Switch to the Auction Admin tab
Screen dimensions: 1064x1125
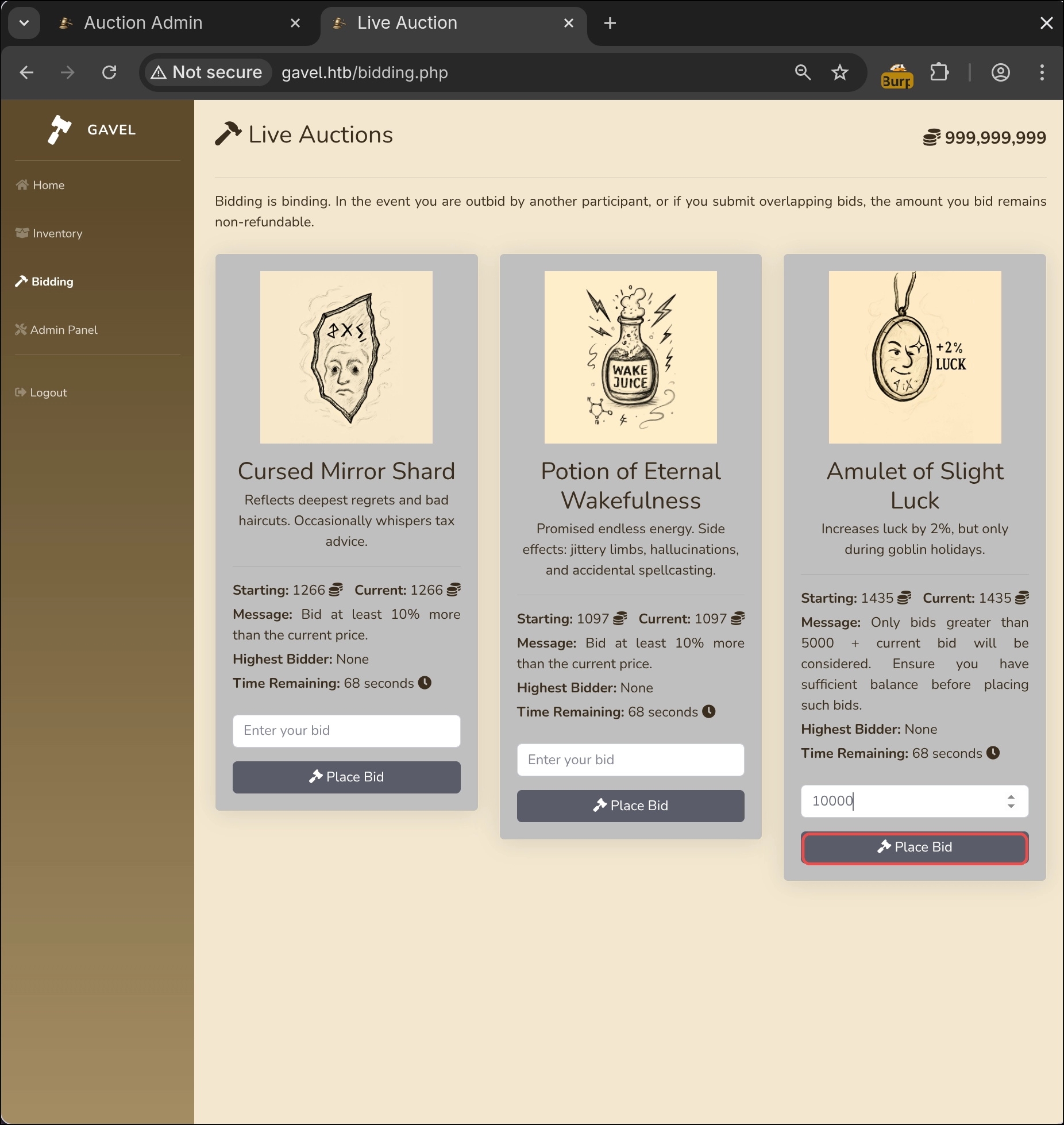pyautogui.click(x=144, y=23)
